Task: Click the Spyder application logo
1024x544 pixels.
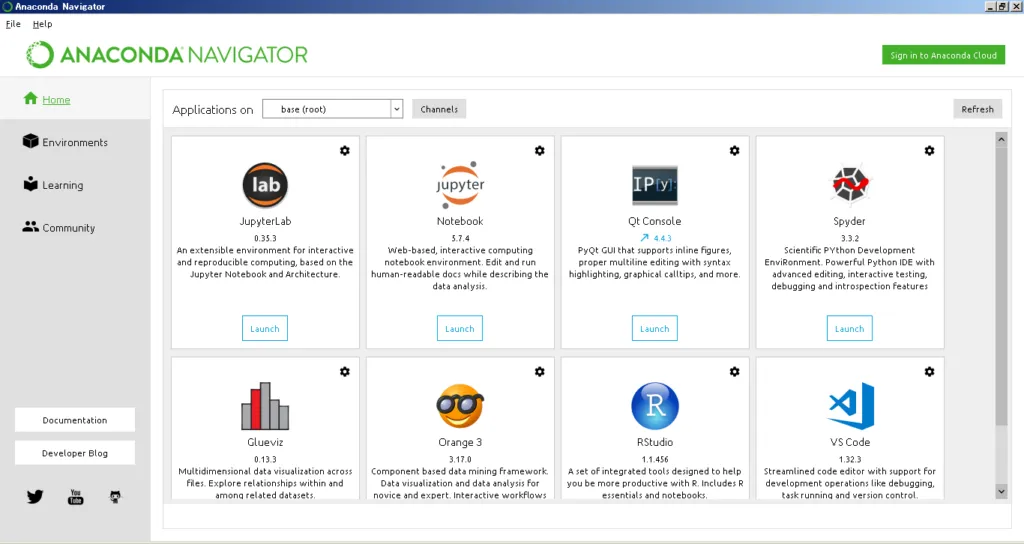Action: 849,185
